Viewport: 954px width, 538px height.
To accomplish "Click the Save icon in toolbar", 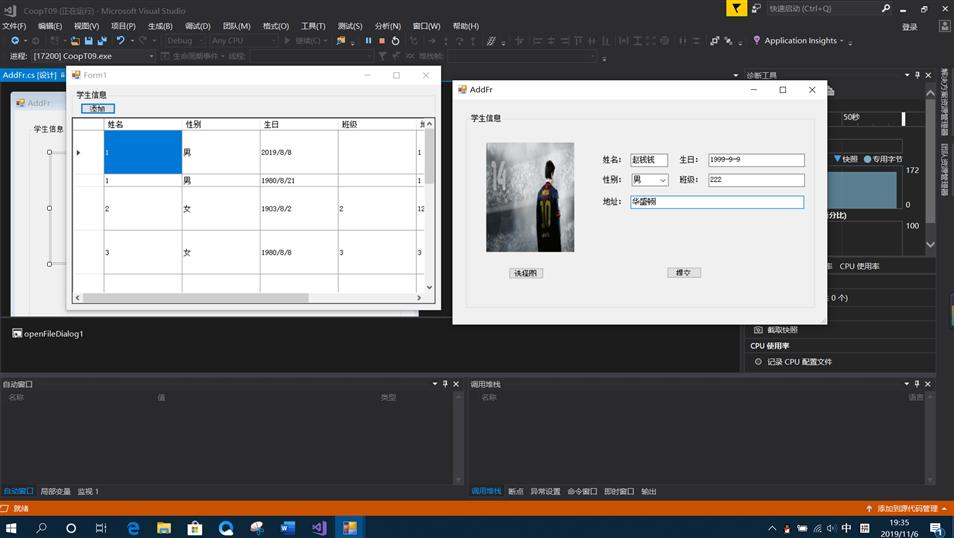I will click(89, 41).
